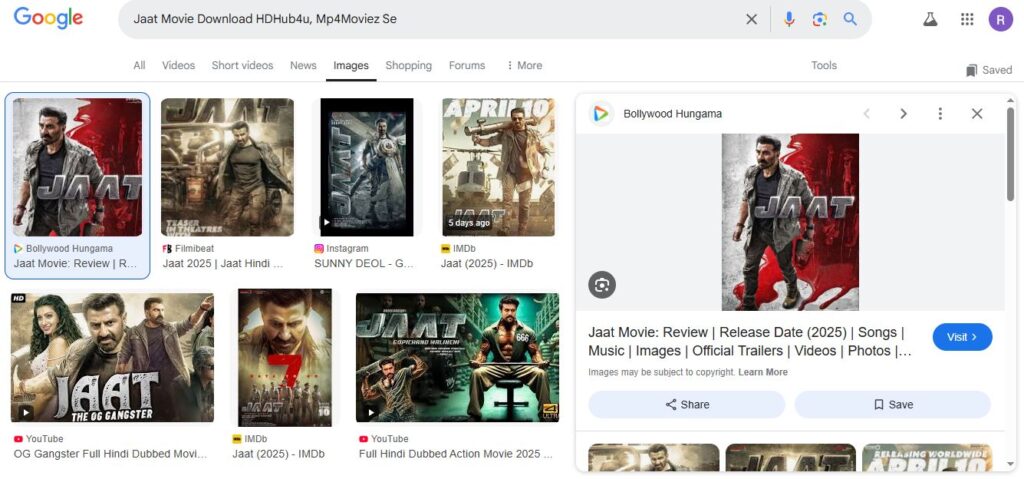Select Bollywood Hungama Jaat poster thumbnail
Viewport: 1024px width, 479px height.
tap(78, 167)
